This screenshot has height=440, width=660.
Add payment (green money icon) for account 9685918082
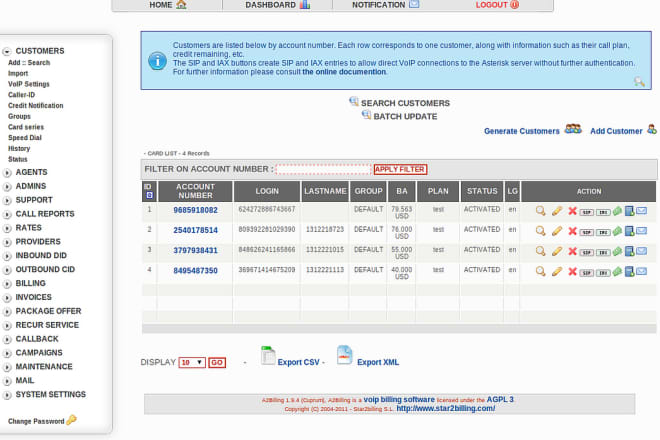pyautogui.click(x=617, y=211)
